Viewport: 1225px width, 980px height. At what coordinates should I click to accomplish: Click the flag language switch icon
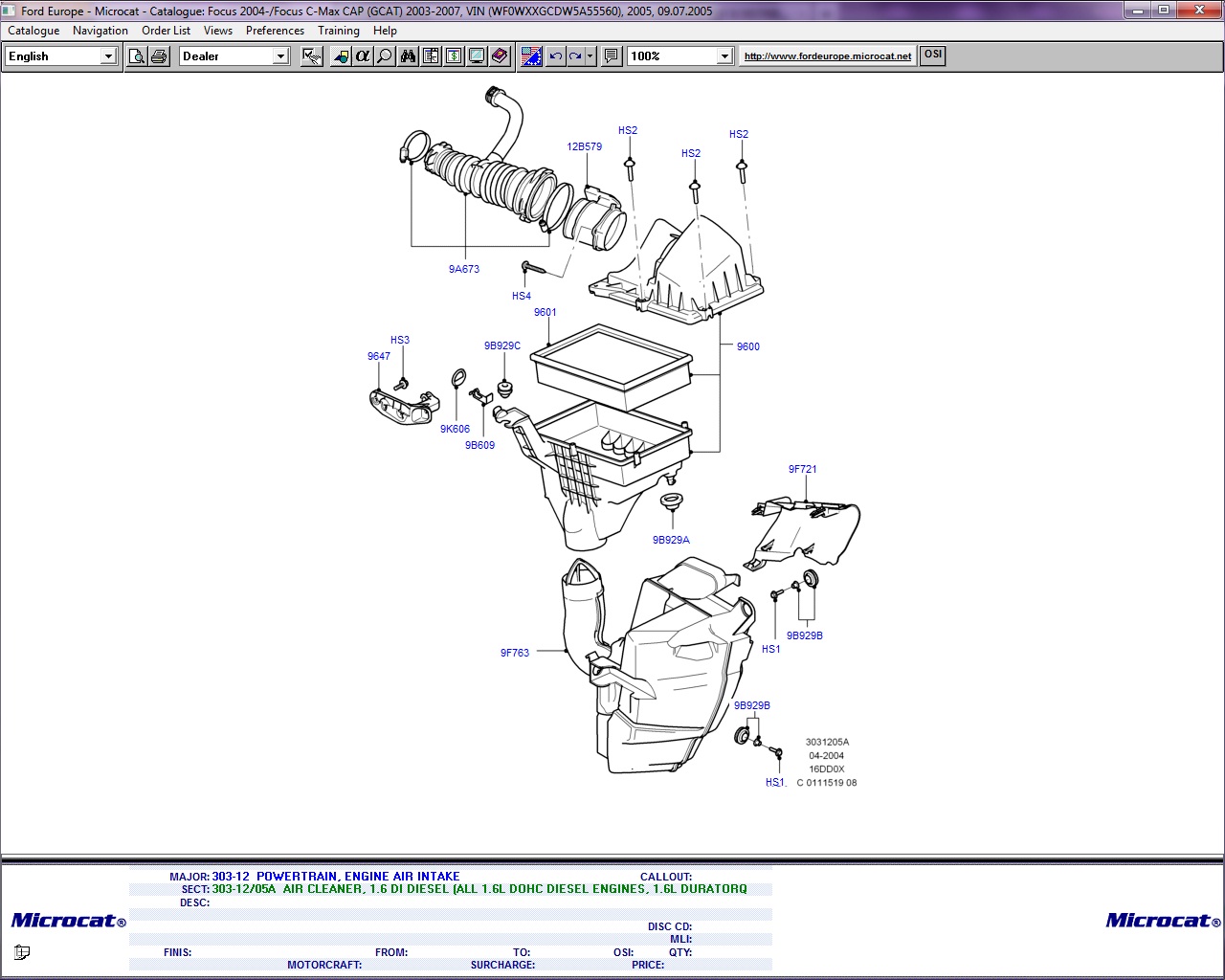(531, 56)
